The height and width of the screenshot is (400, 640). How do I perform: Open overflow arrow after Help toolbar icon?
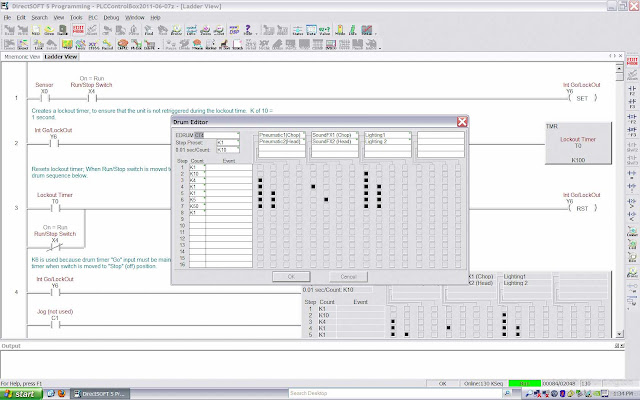pos(257,33)
